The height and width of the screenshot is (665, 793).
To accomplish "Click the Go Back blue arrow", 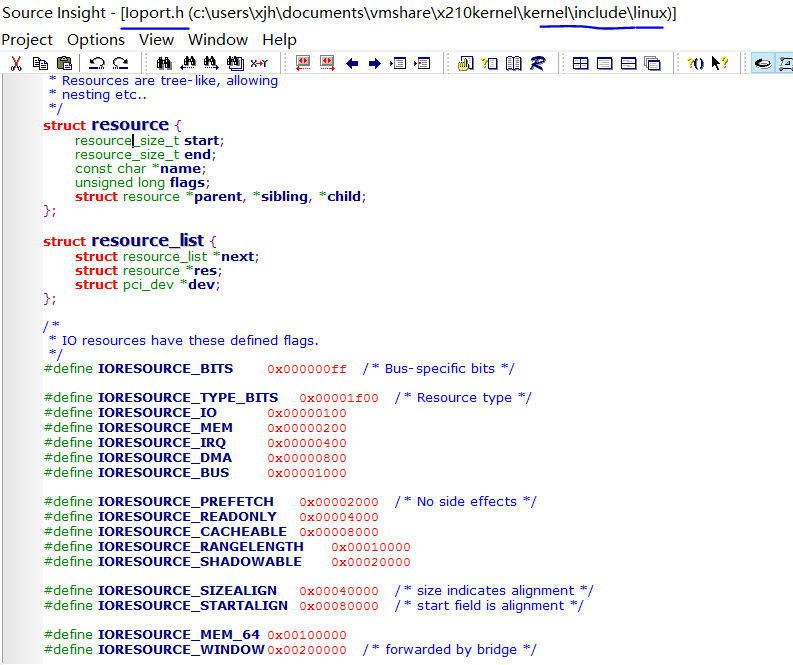I will coord(352,63).
